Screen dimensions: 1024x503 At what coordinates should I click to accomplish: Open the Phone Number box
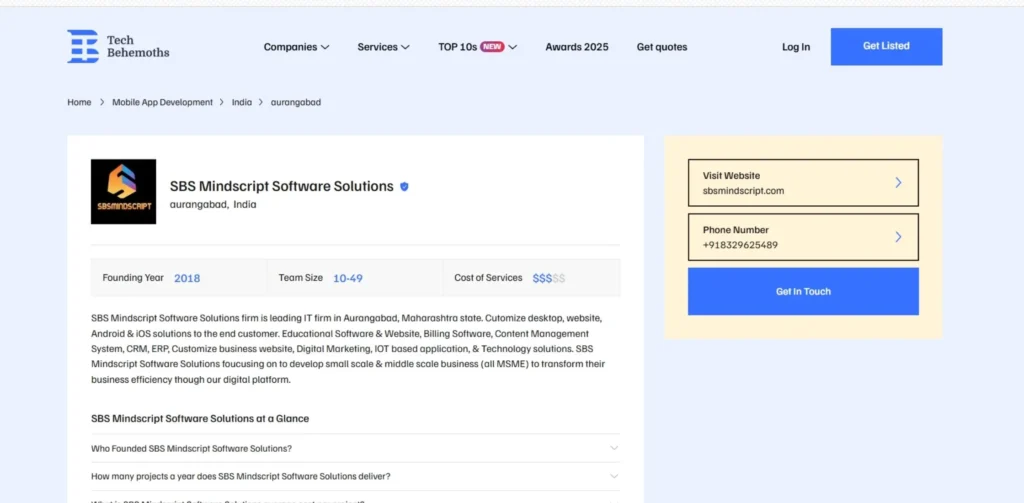tap(803, 237)
